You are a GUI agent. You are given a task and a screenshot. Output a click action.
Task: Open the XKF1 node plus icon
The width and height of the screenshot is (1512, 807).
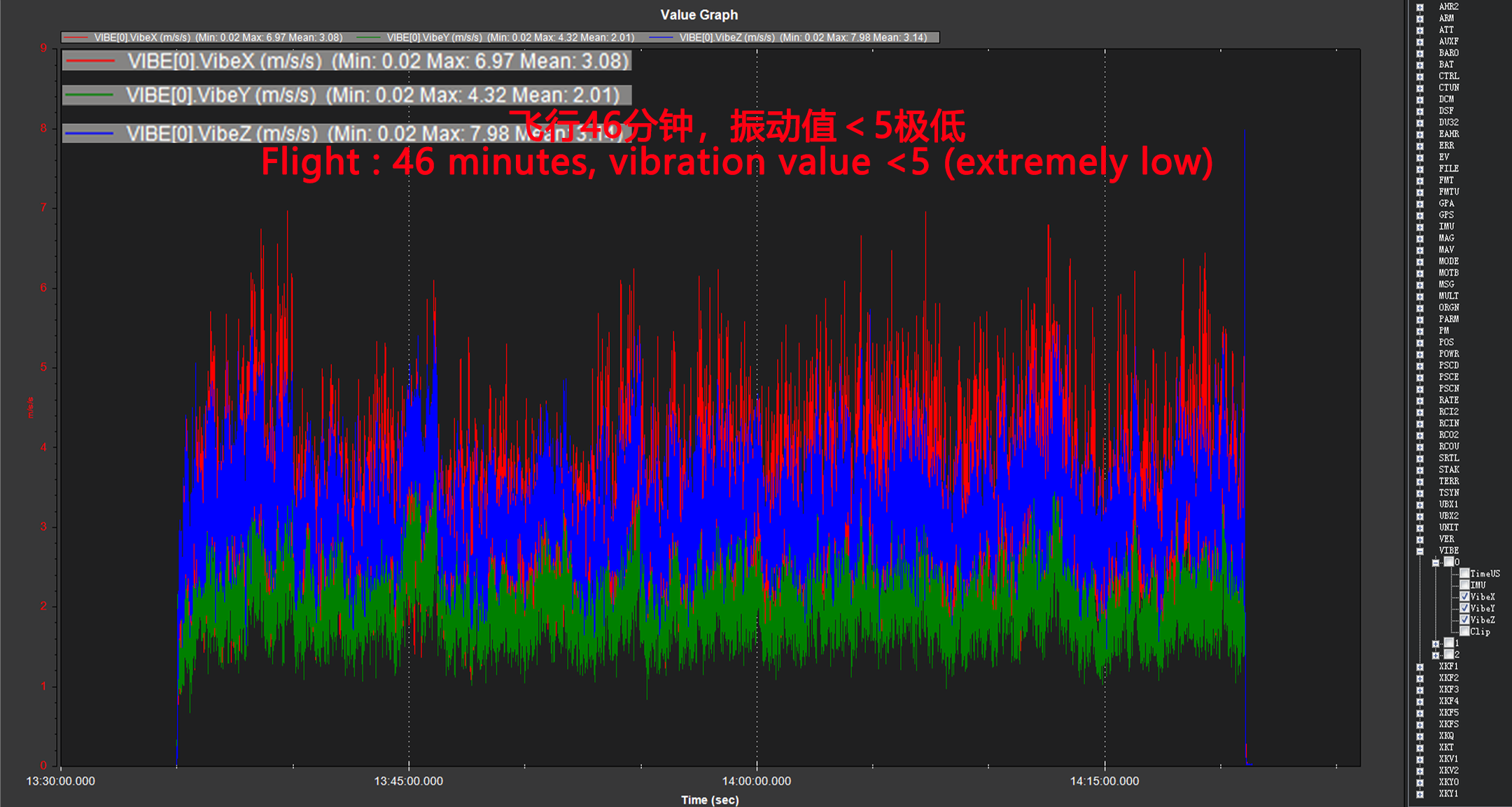1420,667
